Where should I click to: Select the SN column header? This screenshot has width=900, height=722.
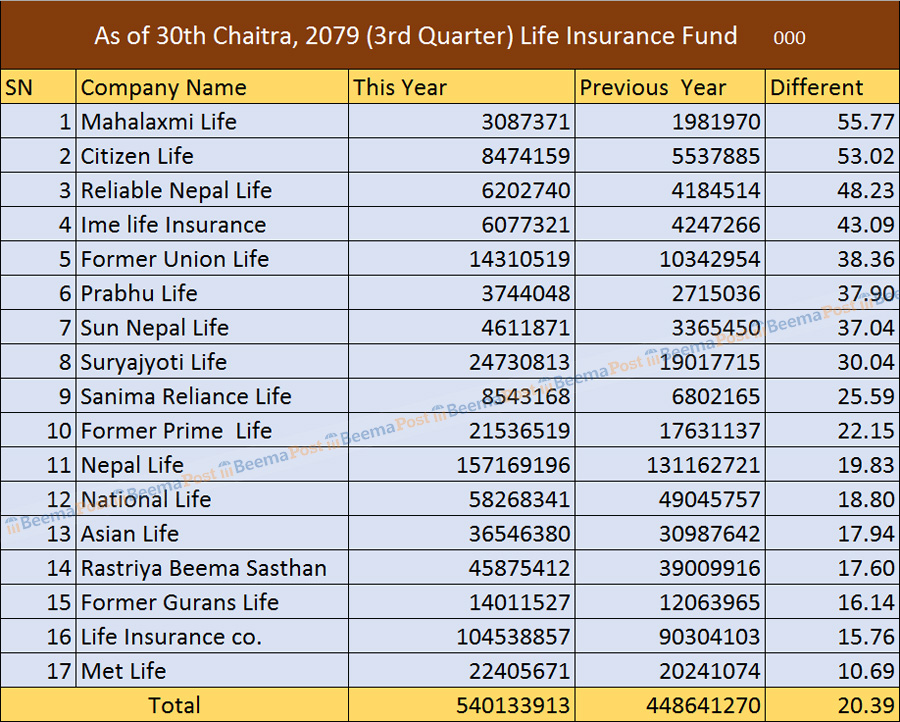(20, 88)
